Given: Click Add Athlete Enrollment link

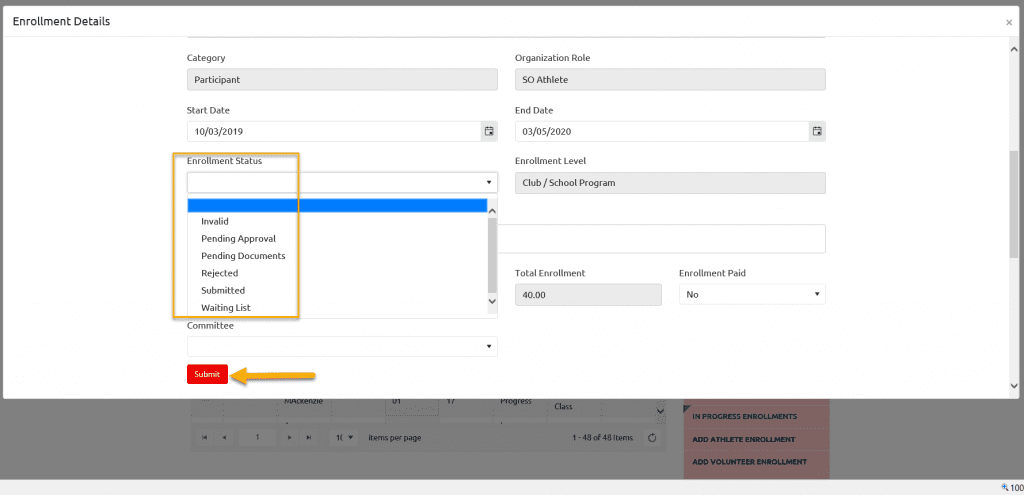Looking at the screenshot, I should 744,439.
